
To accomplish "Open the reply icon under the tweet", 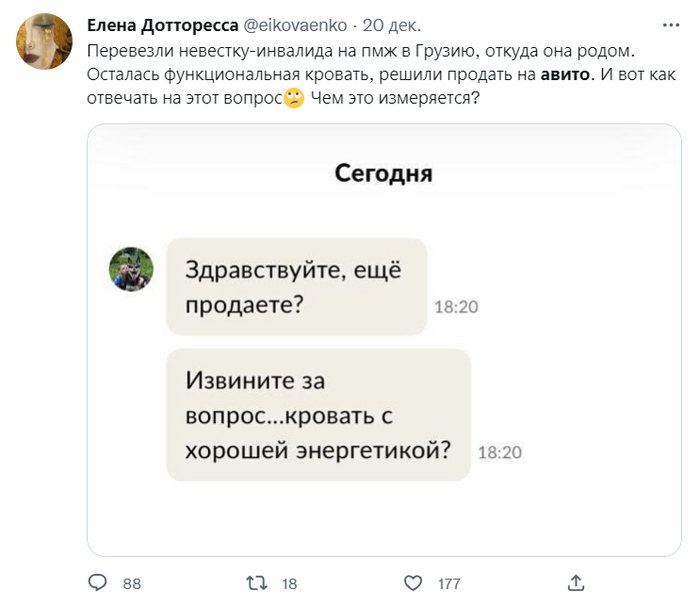I will [98, 582].
